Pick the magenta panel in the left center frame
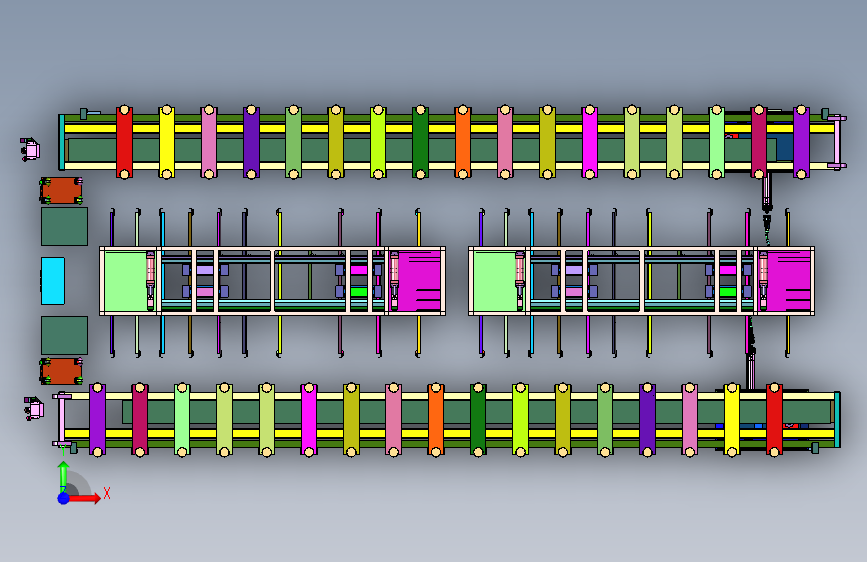867x562 pixels. (420, 281)
